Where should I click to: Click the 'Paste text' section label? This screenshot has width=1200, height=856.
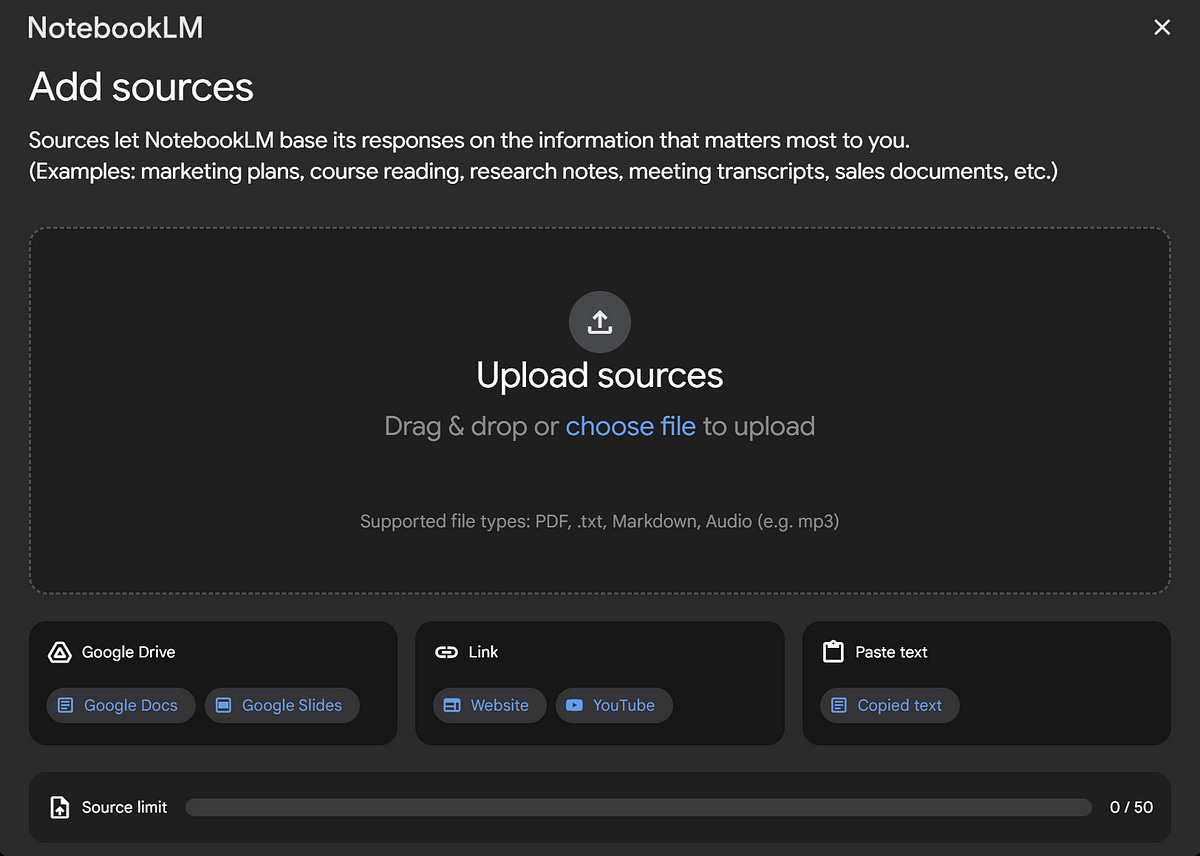coord(891,652)
